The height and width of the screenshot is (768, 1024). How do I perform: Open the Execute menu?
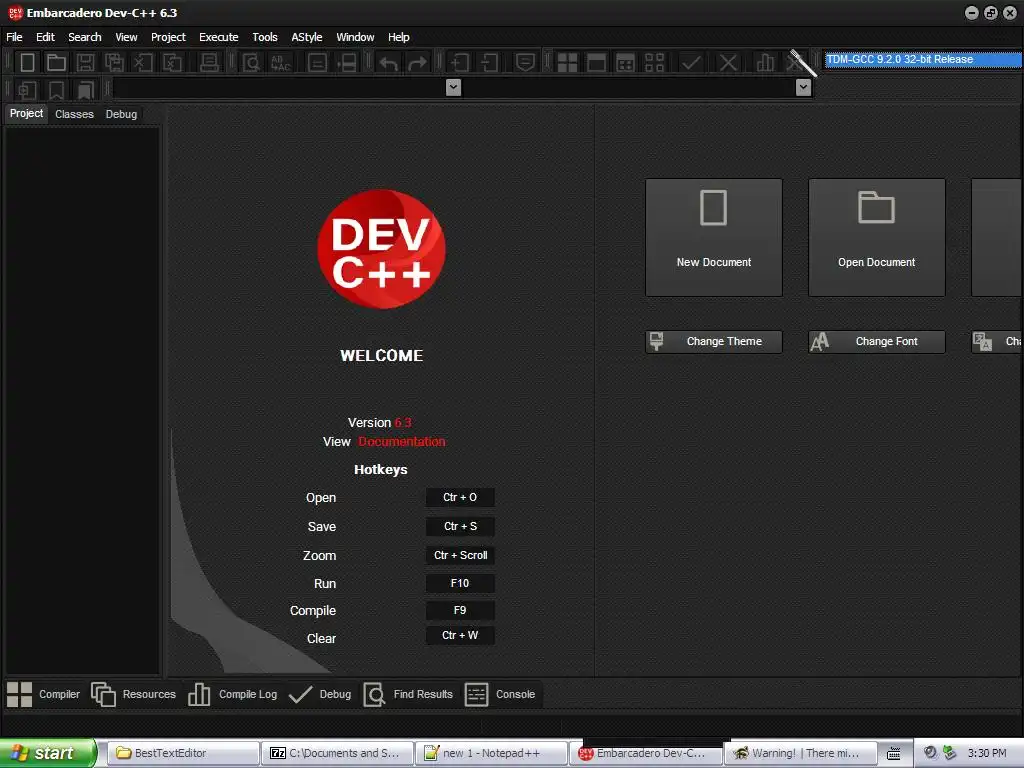[x=219, y=37]
